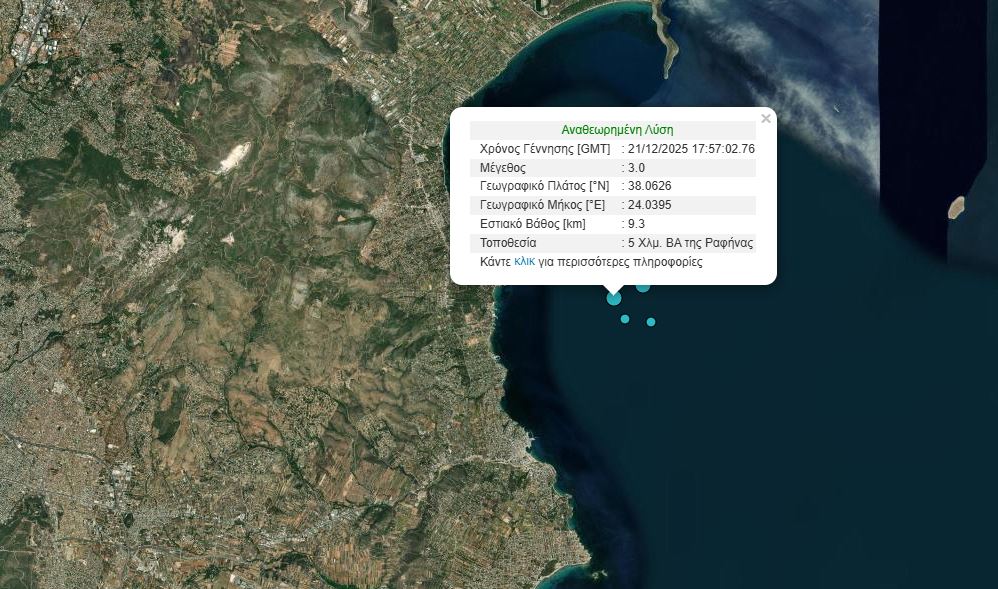The image size is (998, 589).
Task: Click the magnitude value 3.0
Action: pyautogui.click(x=636, y=168)
